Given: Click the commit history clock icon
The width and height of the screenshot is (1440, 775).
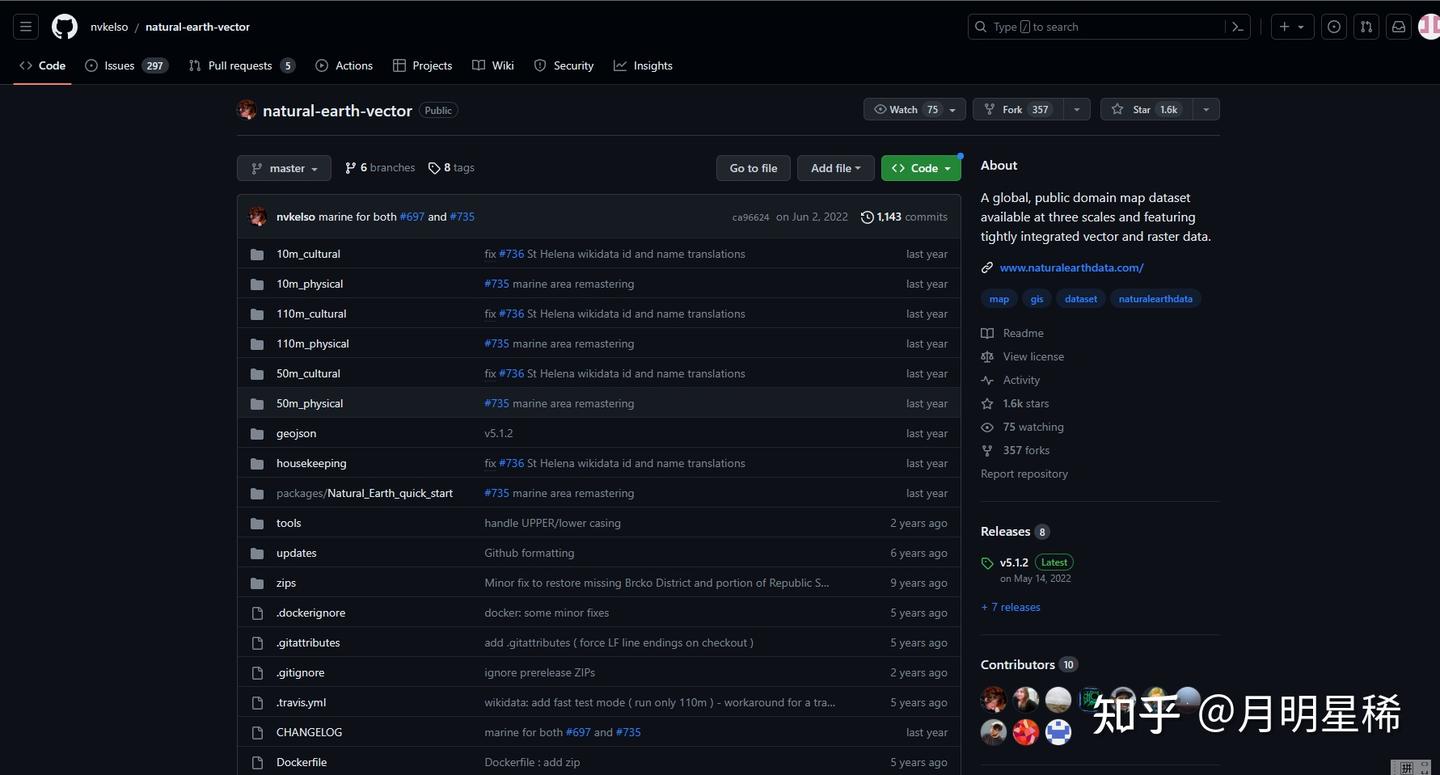Looking at the screenshot, I should 867,217.
